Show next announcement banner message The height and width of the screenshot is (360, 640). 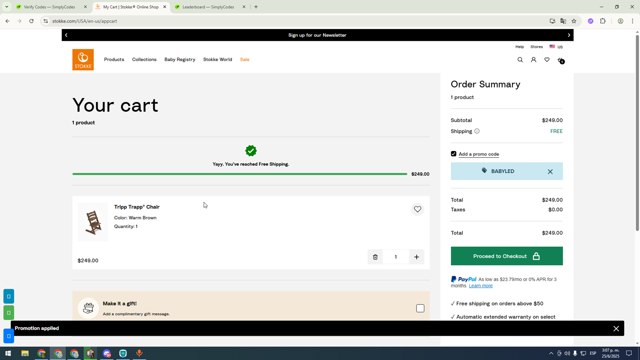pos(569,35)
